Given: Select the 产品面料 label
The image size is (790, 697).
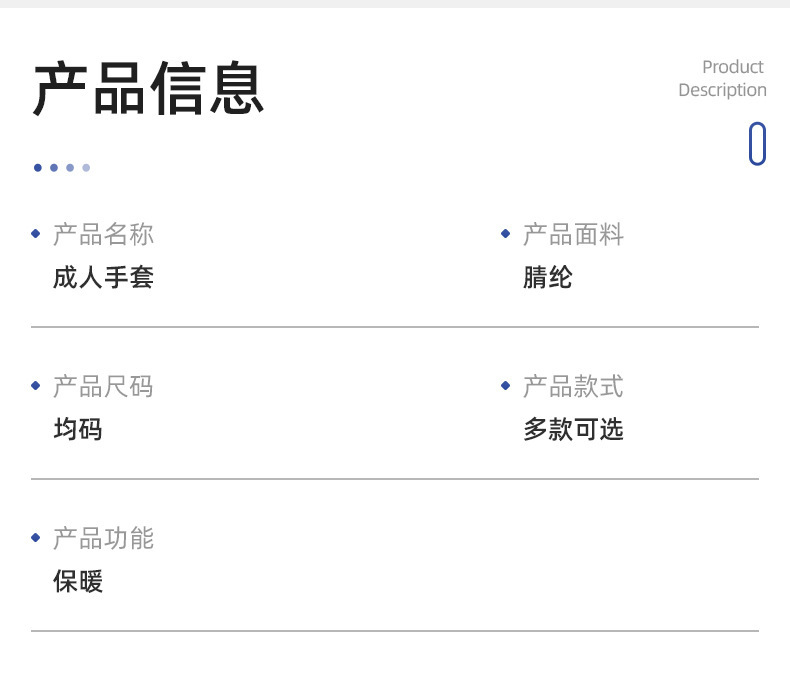Looking at the screenshot, I should point(573,235).
